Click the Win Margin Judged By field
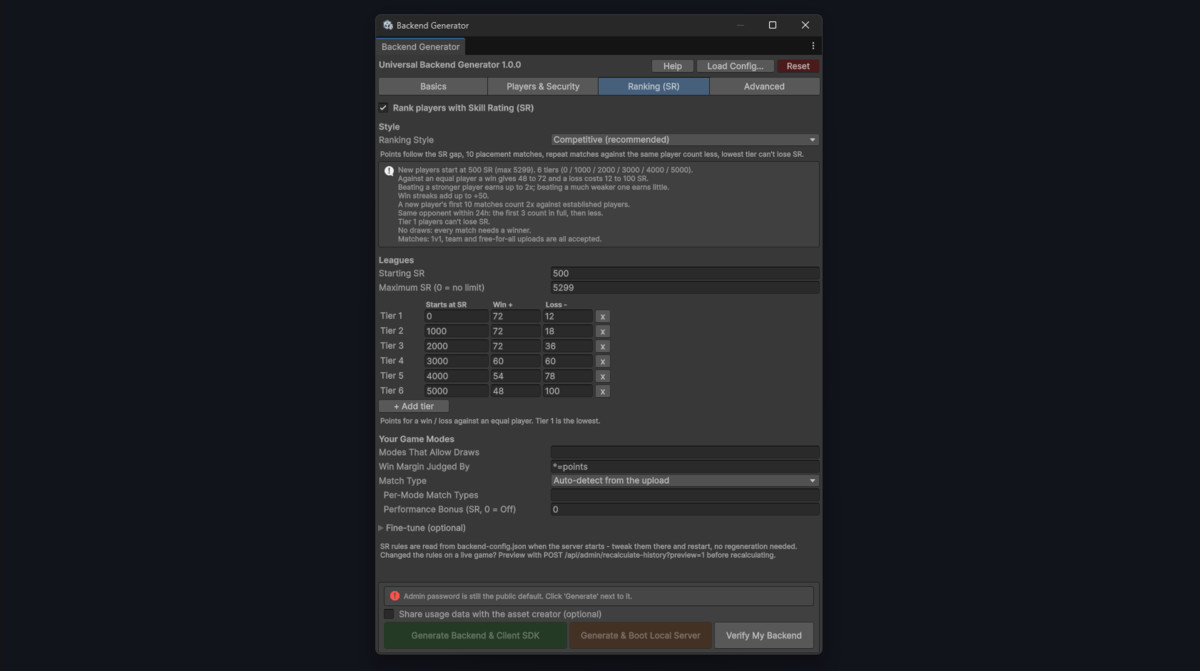The image size is (1200, 671). pyautogui.click(x=685, y=467)
